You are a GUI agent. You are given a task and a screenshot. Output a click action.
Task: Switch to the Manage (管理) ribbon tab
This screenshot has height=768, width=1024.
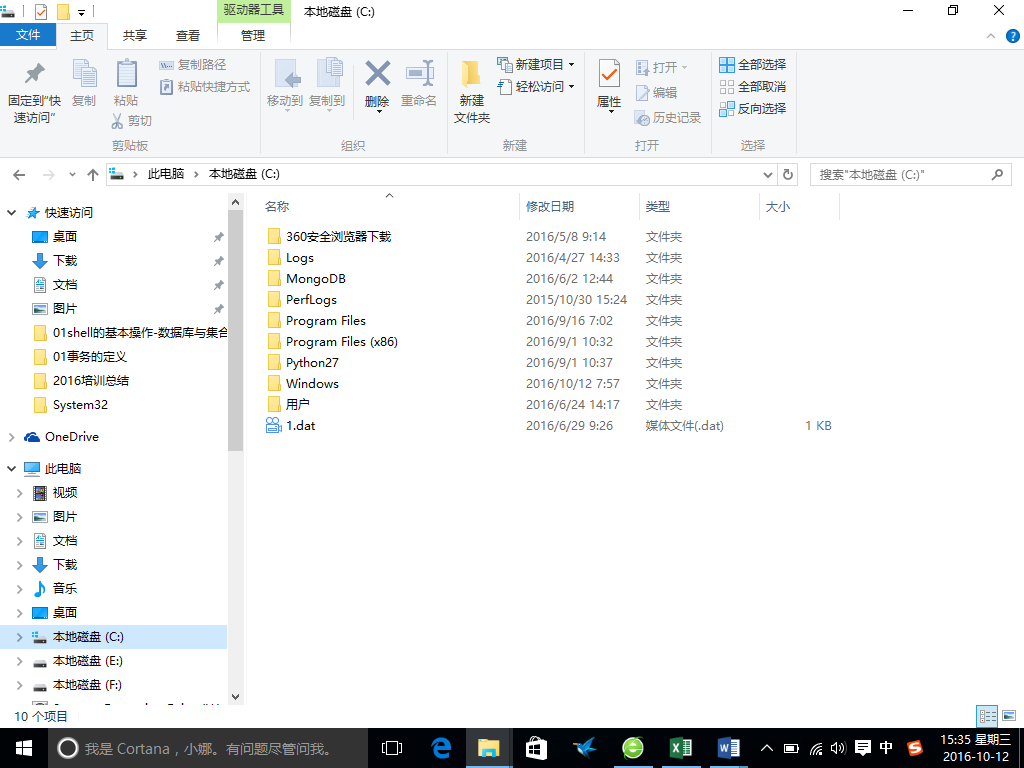253,35
